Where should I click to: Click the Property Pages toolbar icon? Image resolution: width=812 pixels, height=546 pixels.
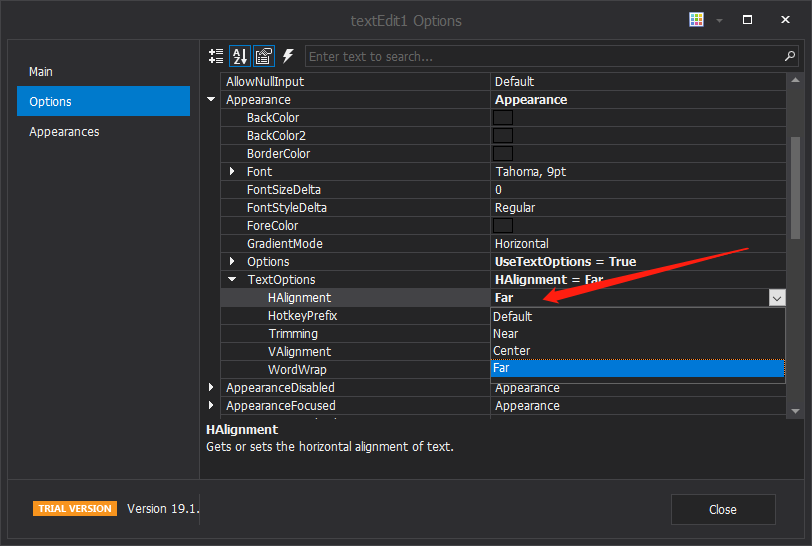tap(264, 56)
